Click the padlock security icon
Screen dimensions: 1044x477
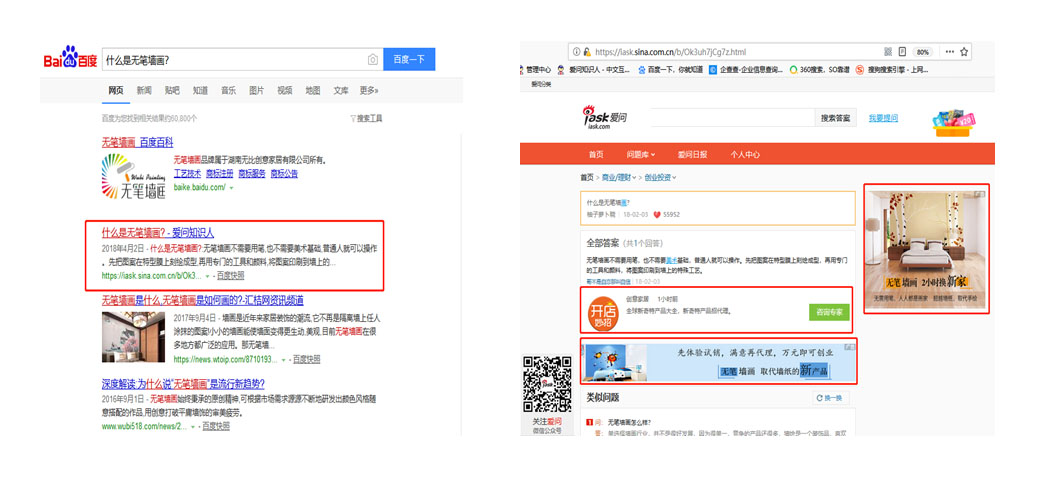click(587, 52)
